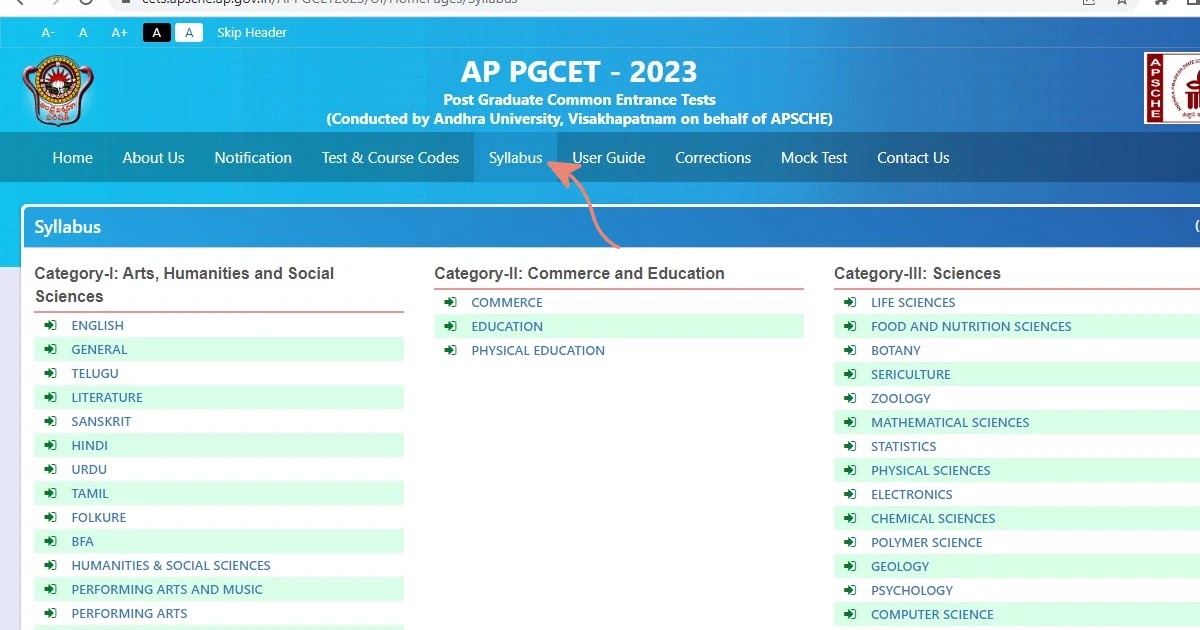Click the Andhra University logo

tap(58, 90)
